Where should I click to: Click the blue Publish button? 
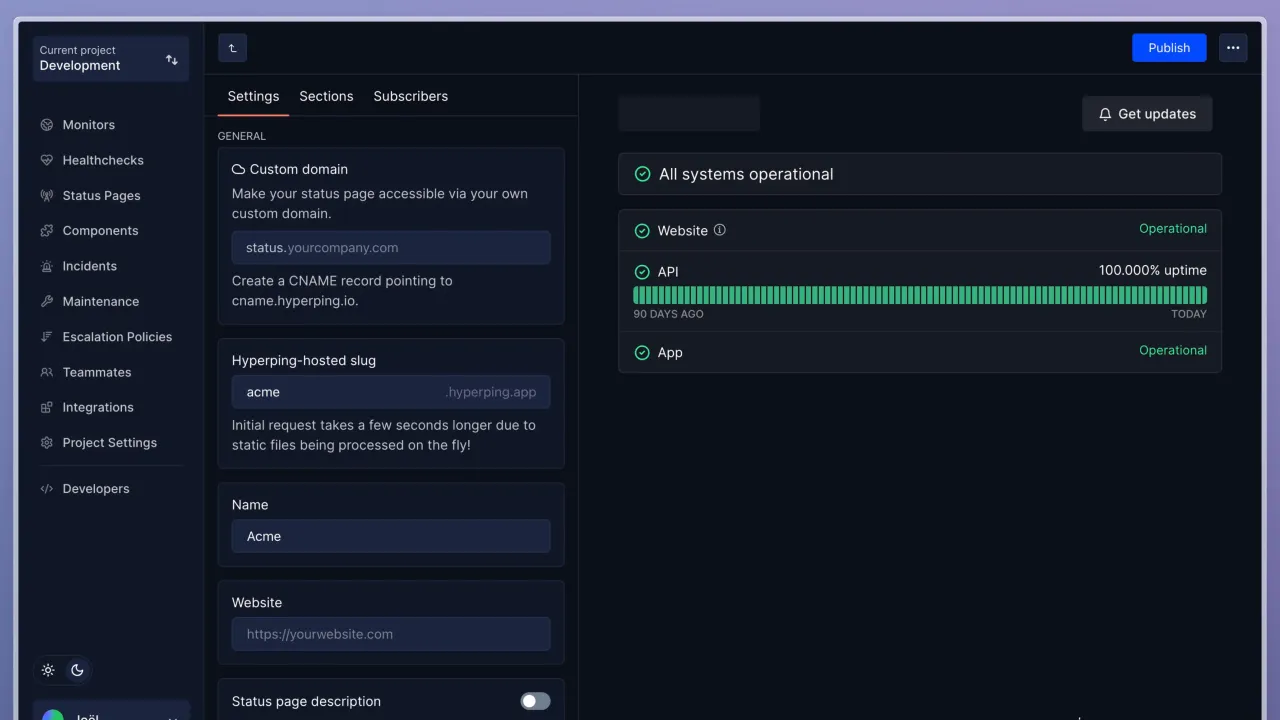[x=1169, y=48]
